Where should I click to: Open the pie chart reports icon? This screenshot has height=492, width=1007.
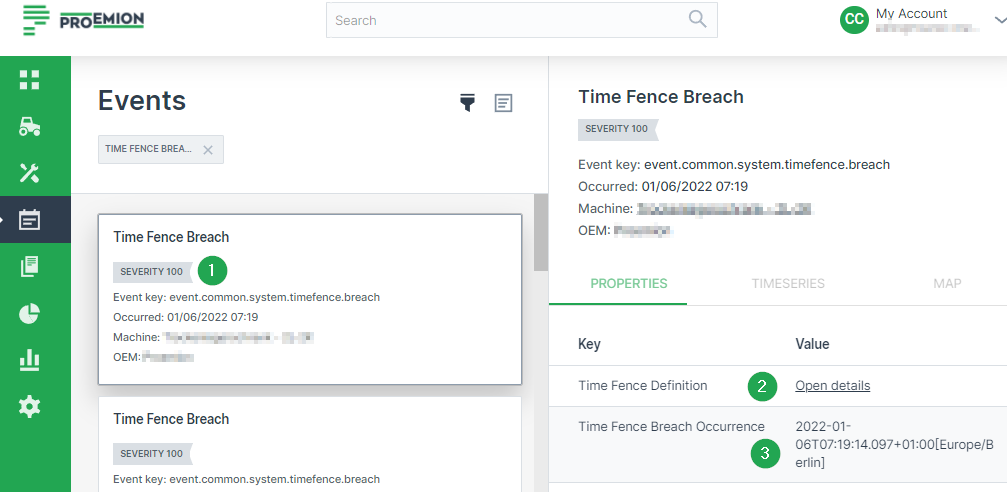(x=30, y=313)
